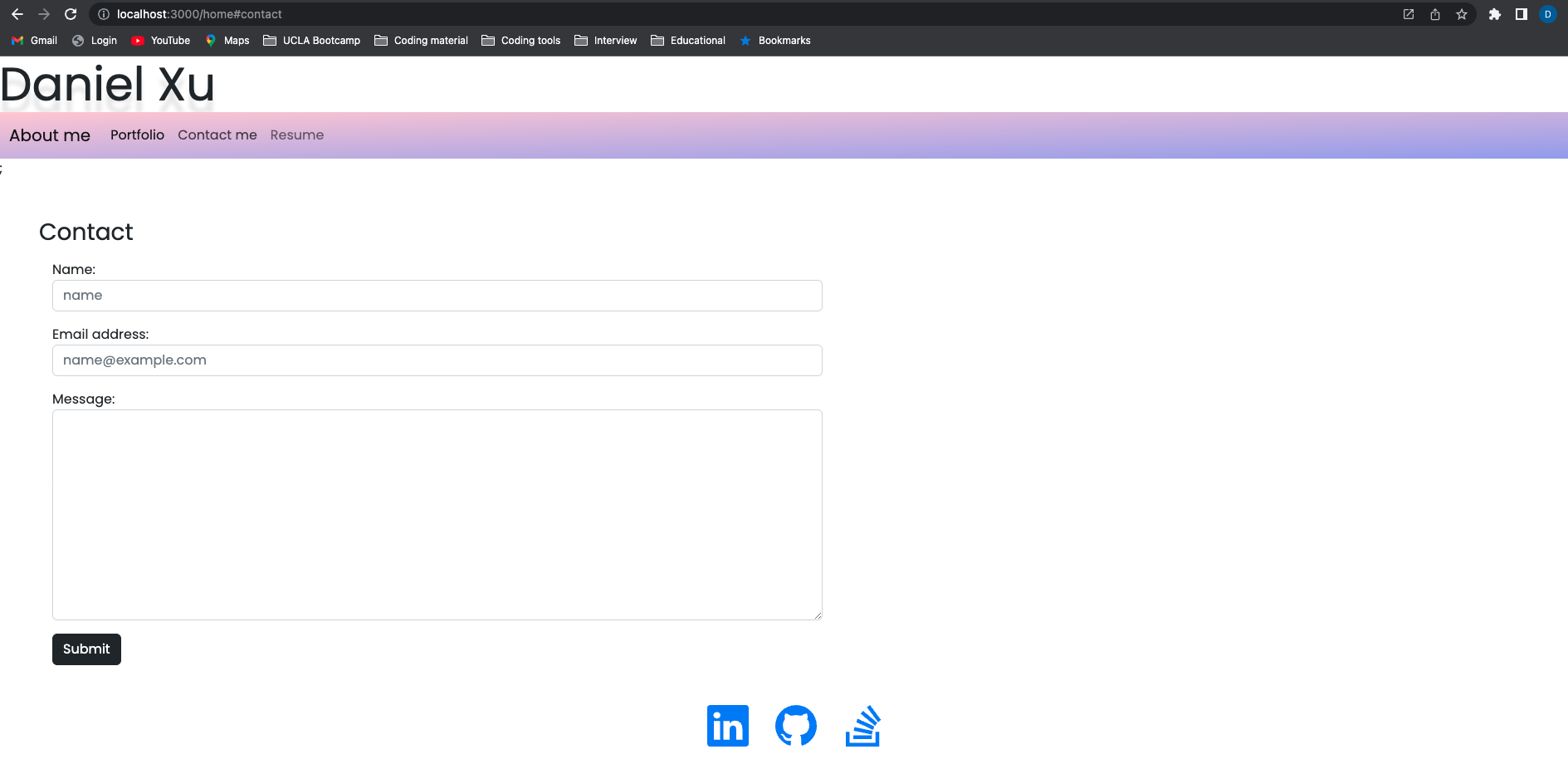Open the Stack Overflow icon
The image size is (1568, 764).
(862, 725)
